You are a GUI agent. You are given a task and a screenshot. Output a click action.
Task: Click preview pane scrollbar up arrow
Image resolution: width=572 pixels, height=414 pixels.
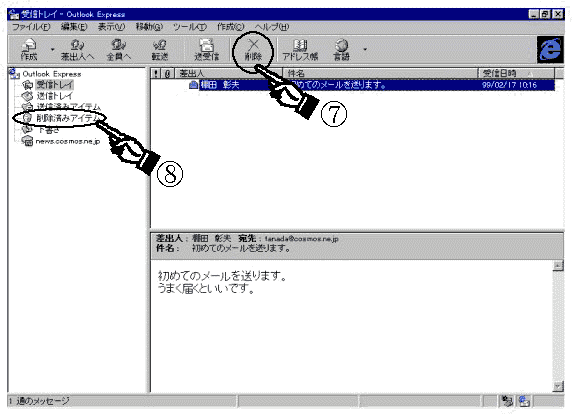(x=558, y=266)
